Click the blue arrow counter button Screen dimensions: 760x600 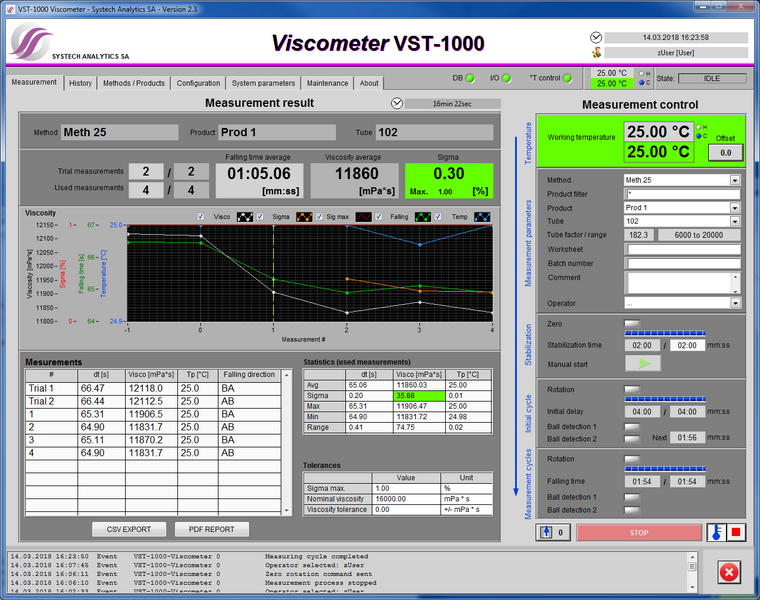click(553, 533)
